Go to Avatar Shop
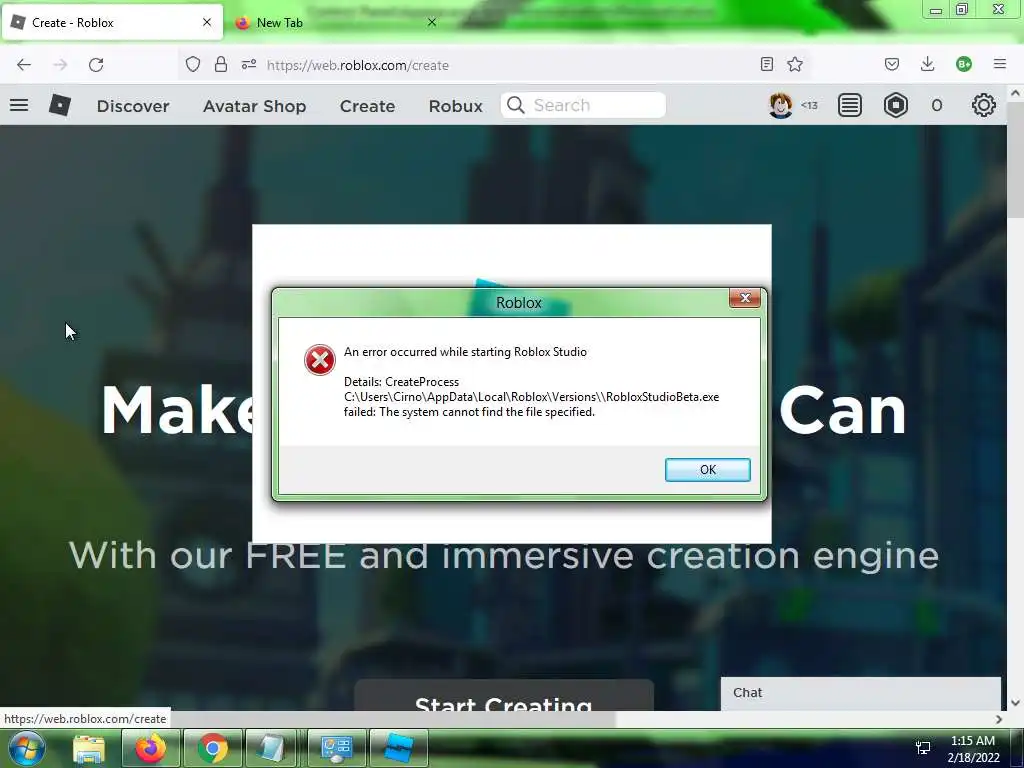 point(255,106)
